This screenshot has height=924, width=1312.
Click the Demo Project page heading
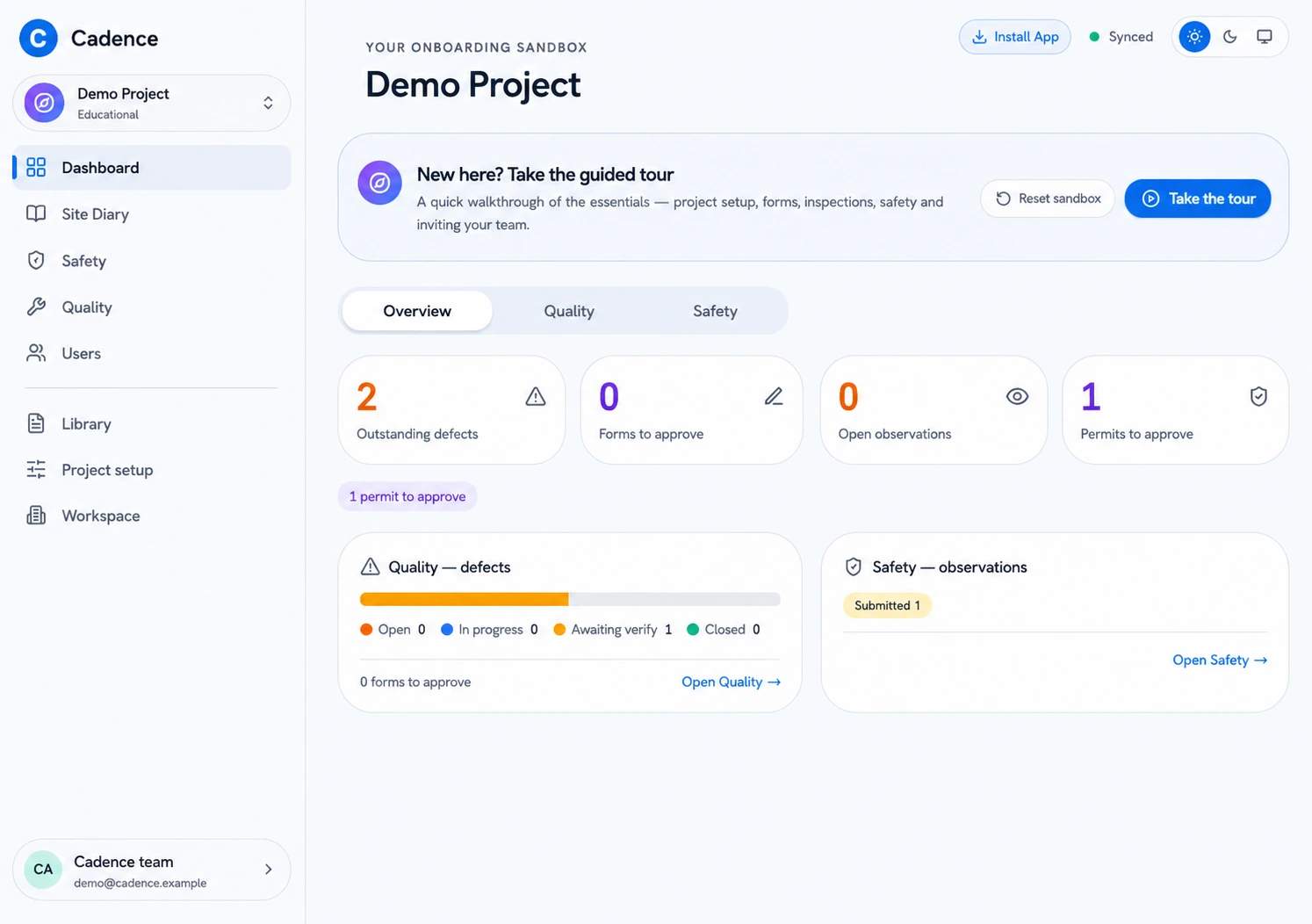click(472, 84)
